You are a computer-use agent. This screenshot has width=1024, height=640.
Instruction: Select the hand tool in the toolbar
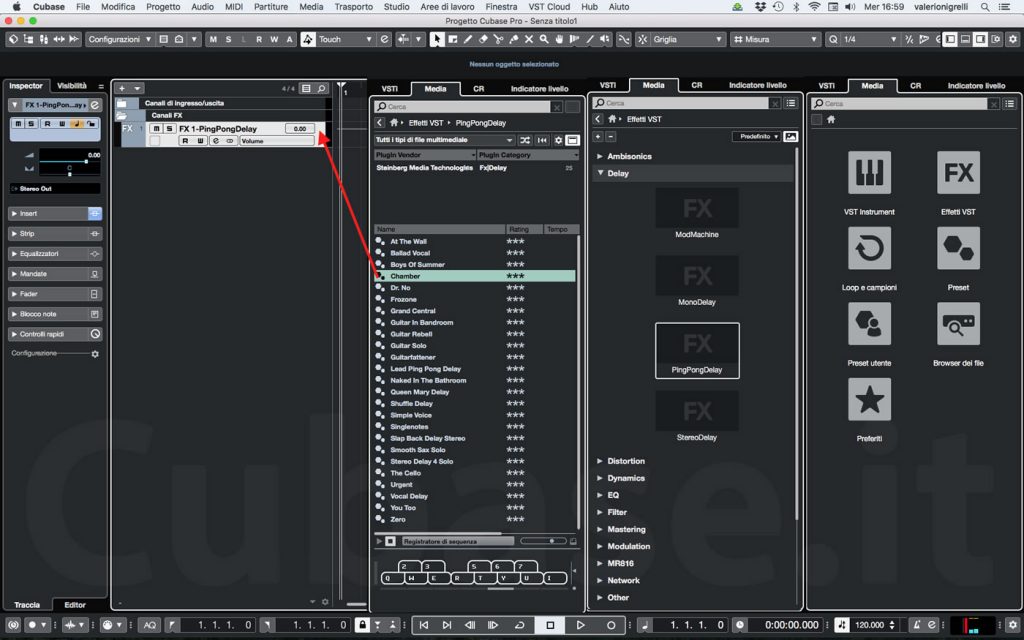tap(560, 39)
